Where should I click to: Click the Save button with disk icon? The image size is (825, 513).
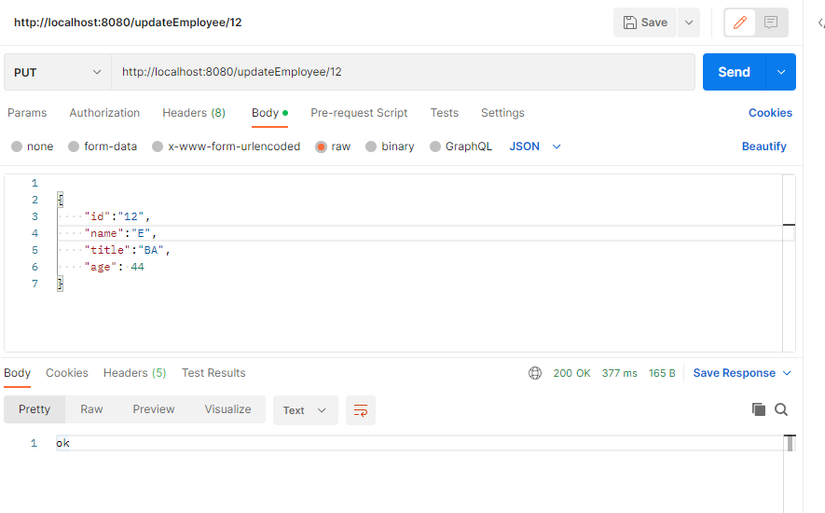[x=645, y=23]
